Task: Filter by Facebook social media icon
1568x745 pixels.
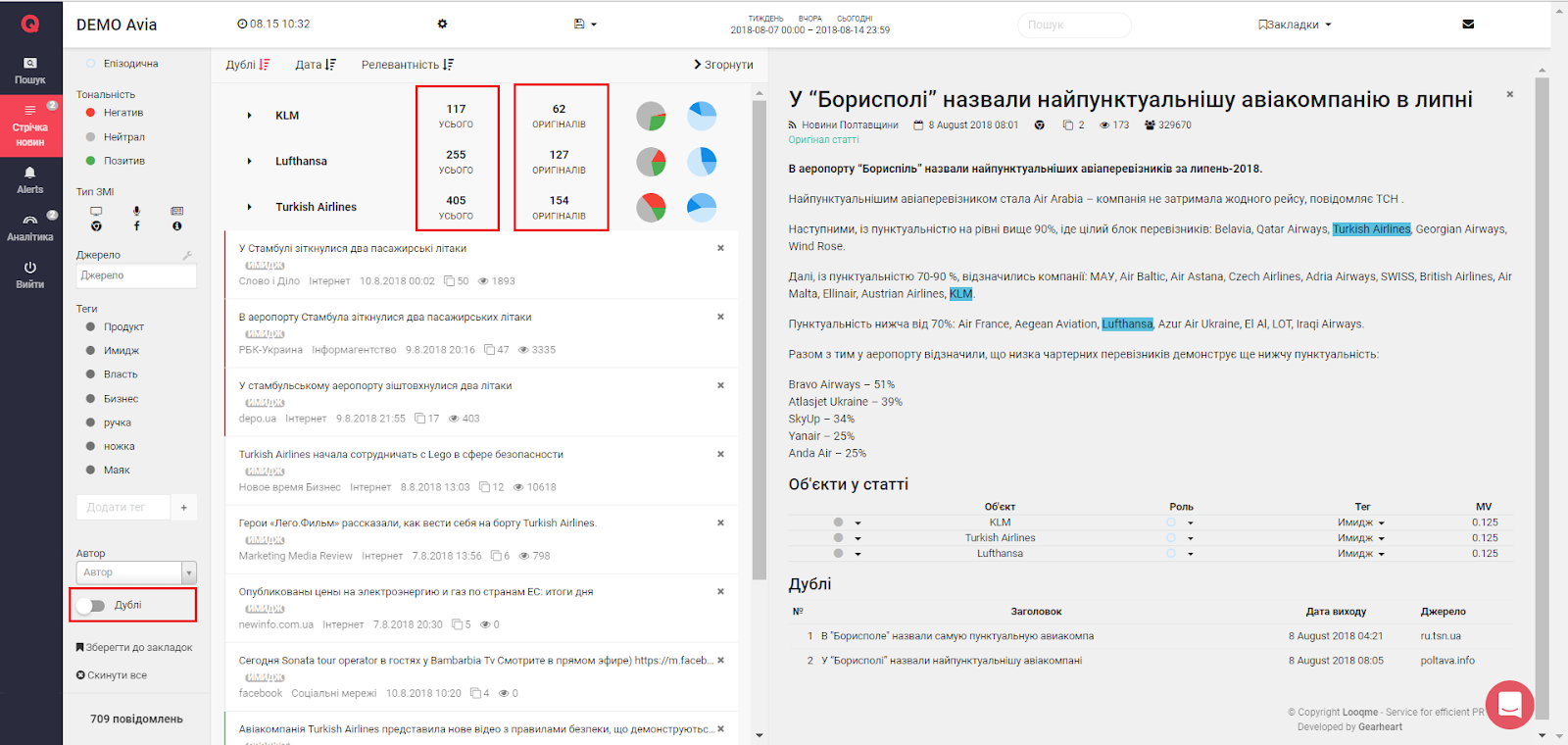Action: pos(136,226)
